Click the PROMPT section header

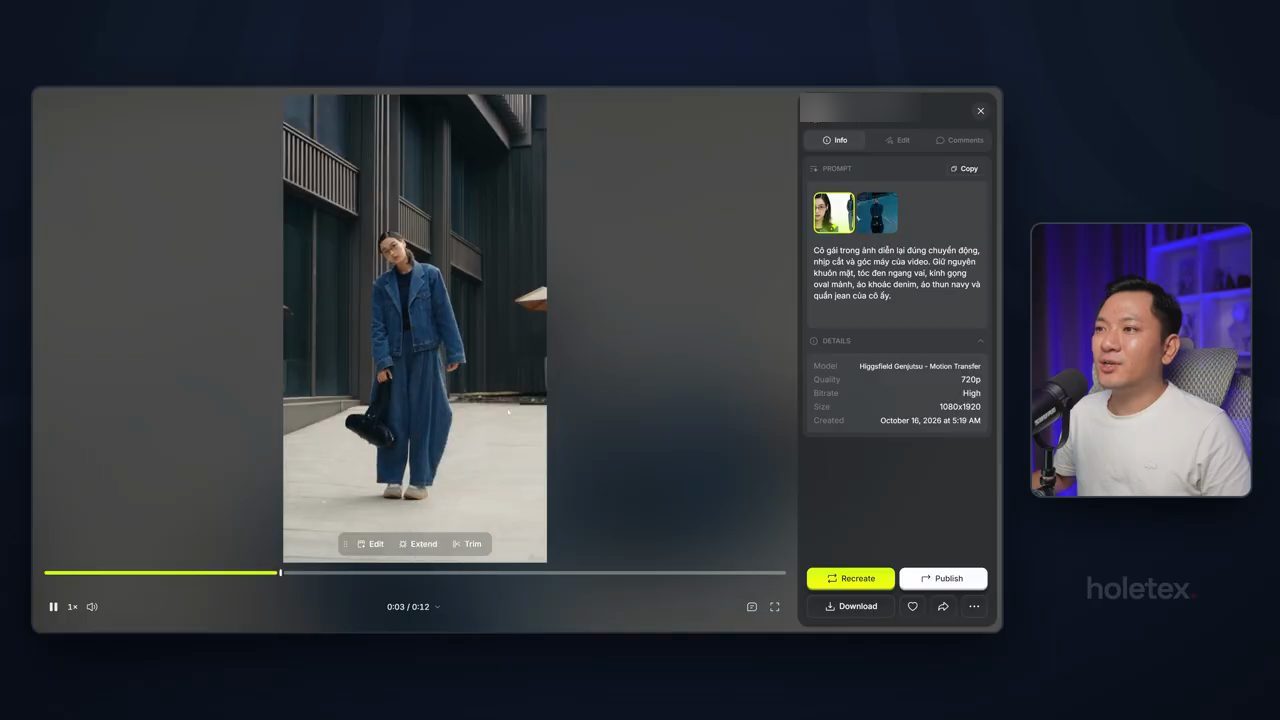click(x=831, y=169)
